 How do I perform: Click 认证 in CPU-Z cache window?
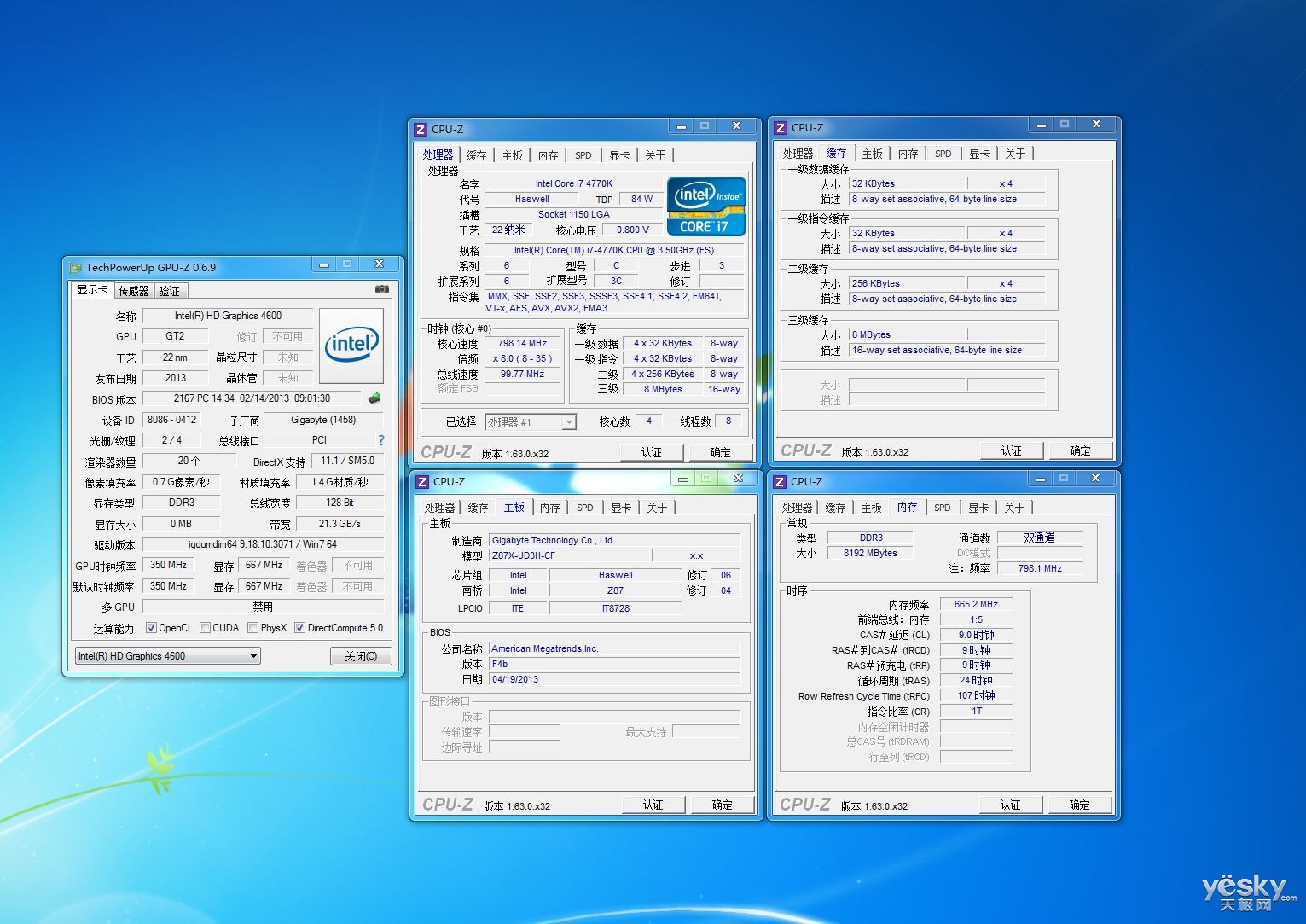[1012, 450]
